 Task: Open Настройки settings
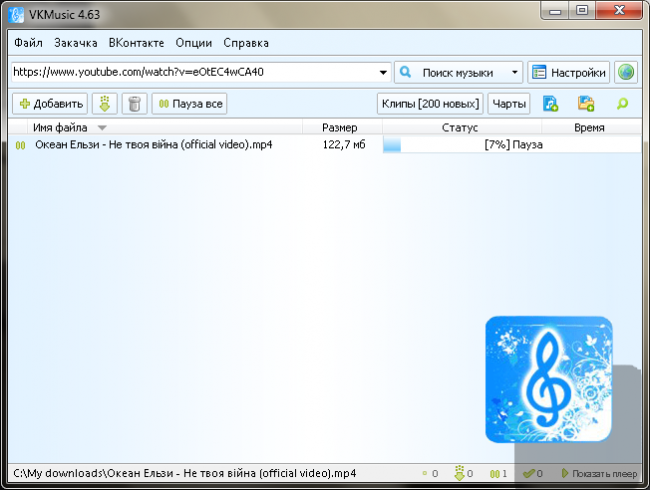(568, 73)
